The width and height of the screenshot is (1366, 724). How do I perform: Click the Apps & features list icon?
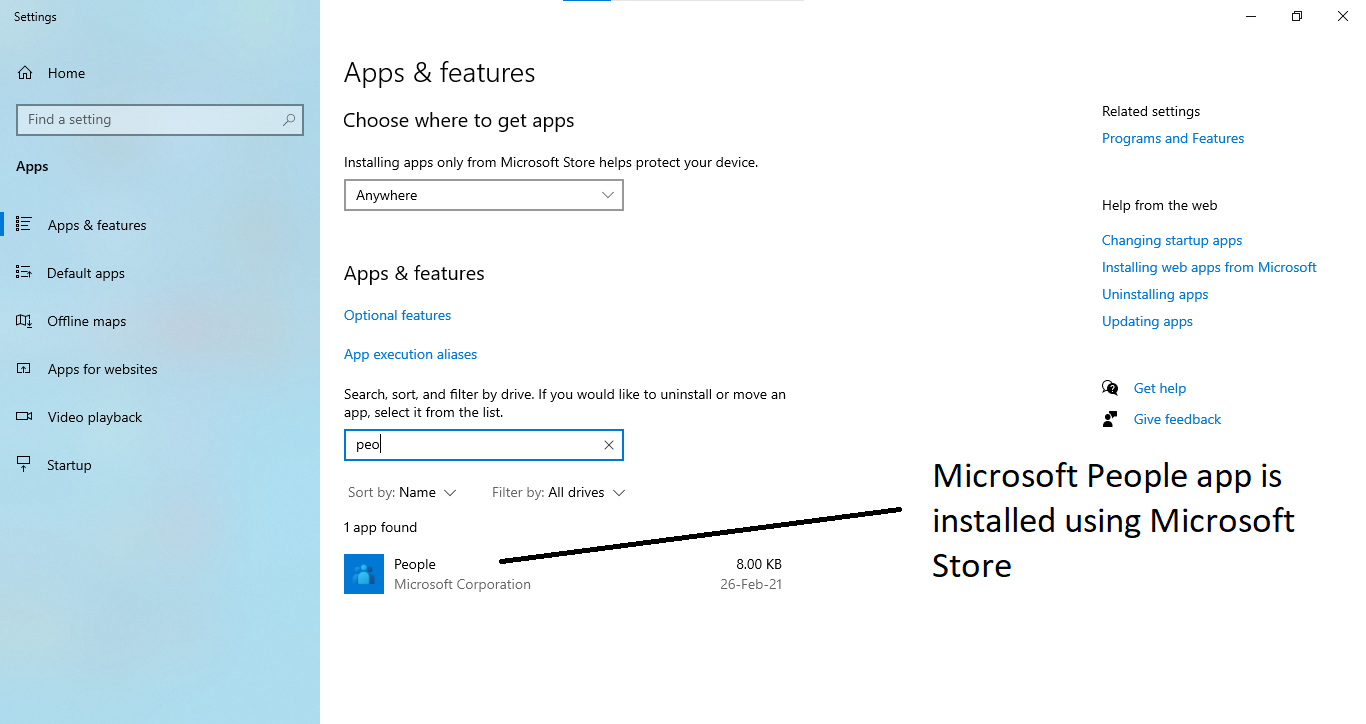click(24, 224)
